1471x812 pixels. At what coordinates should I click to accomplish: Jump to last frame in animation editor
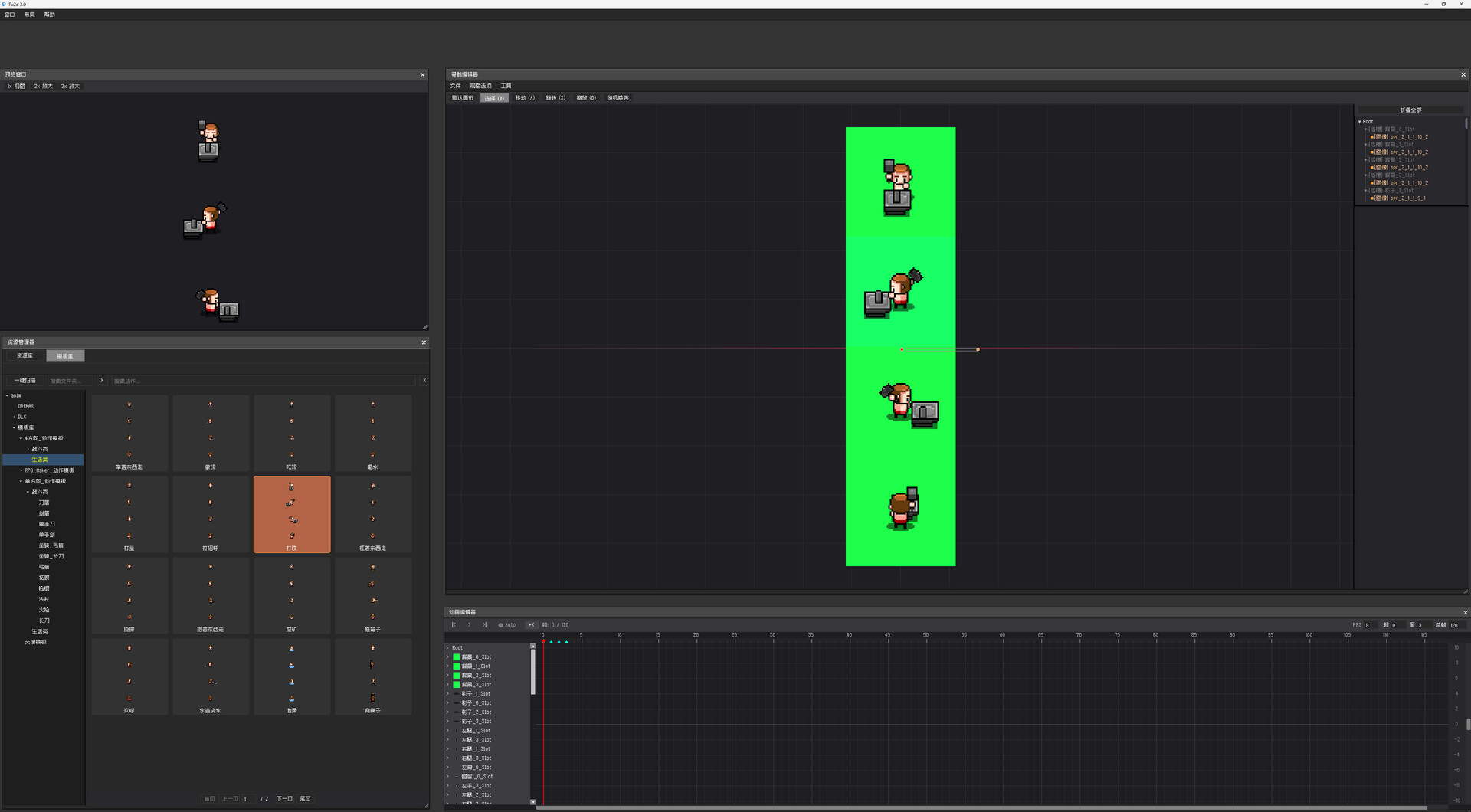coord(484,625)
